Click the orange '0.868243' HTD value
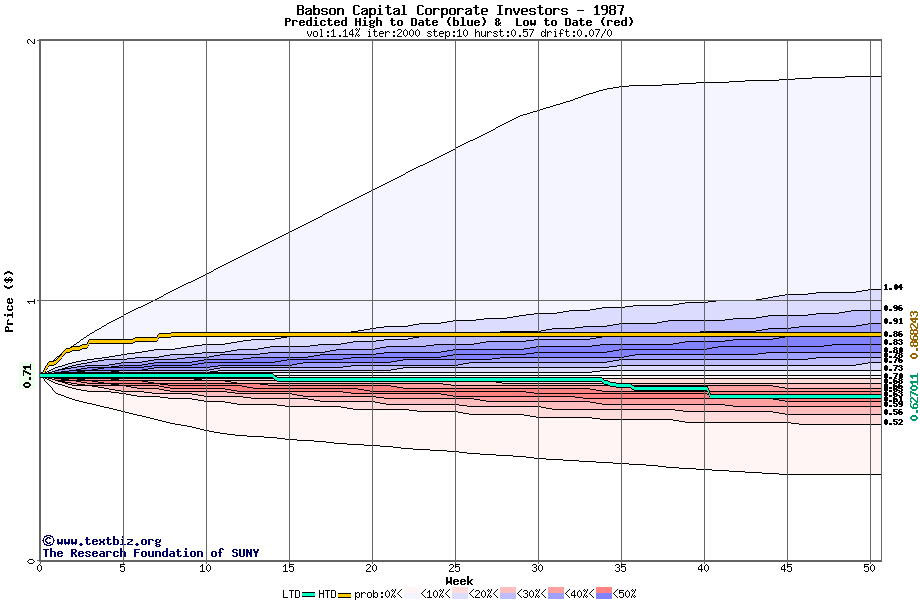This screenshot has width=920, height=600. pyautogui.click(x=914, y=335)
